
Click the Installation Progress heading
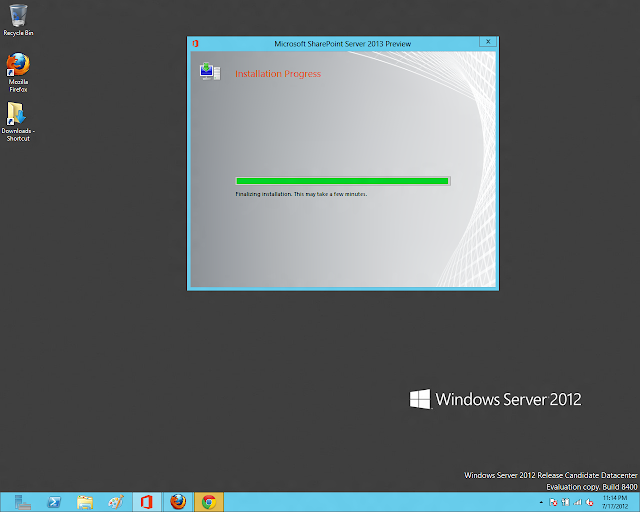pos(278,74)
